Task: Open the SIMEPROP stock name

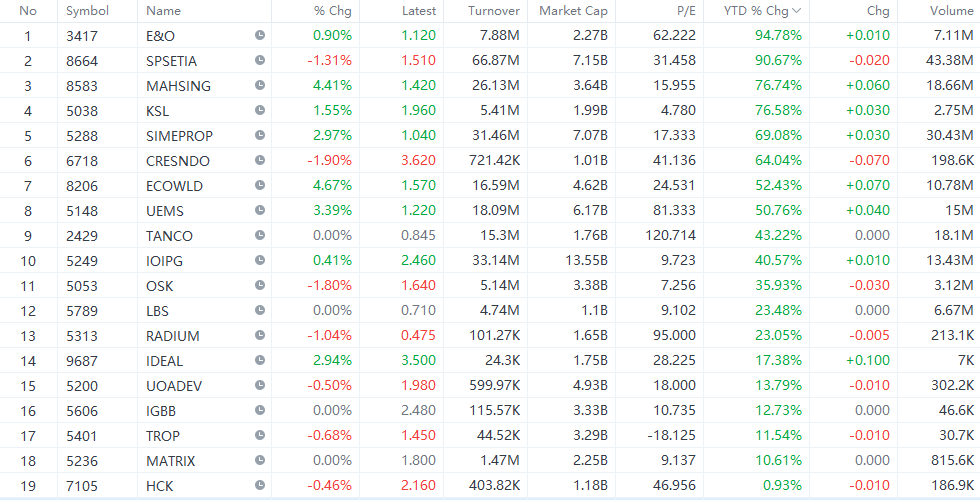Action: pos(179,136)
